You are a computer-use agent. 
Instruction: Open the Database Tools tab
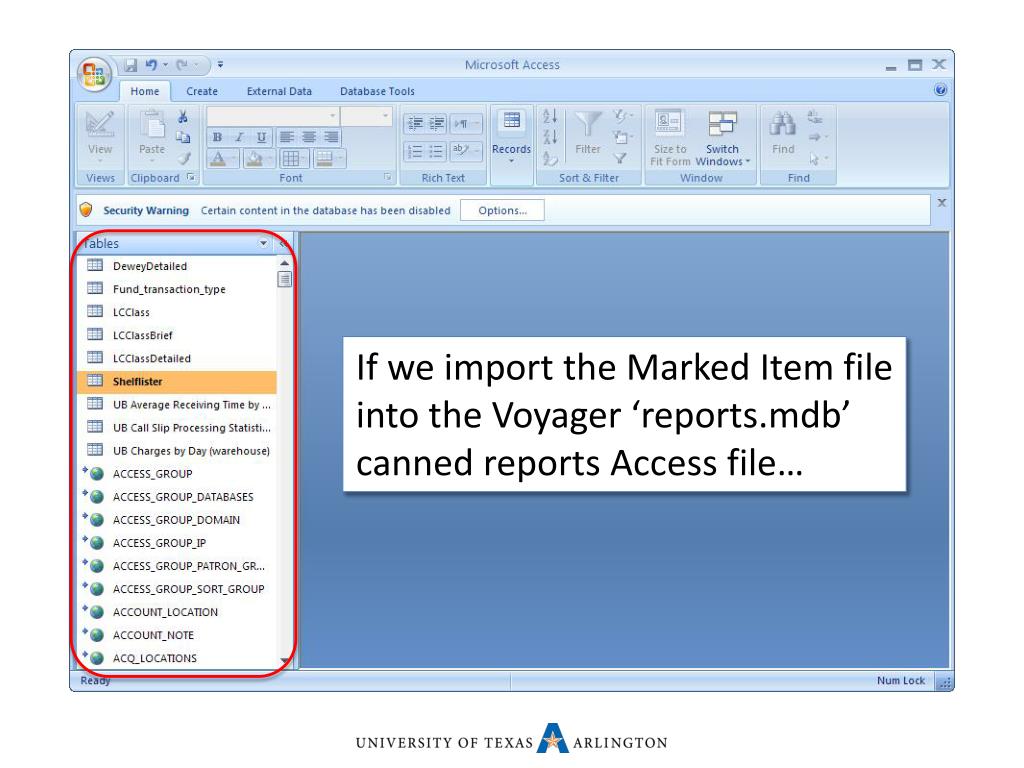point(377,91)
